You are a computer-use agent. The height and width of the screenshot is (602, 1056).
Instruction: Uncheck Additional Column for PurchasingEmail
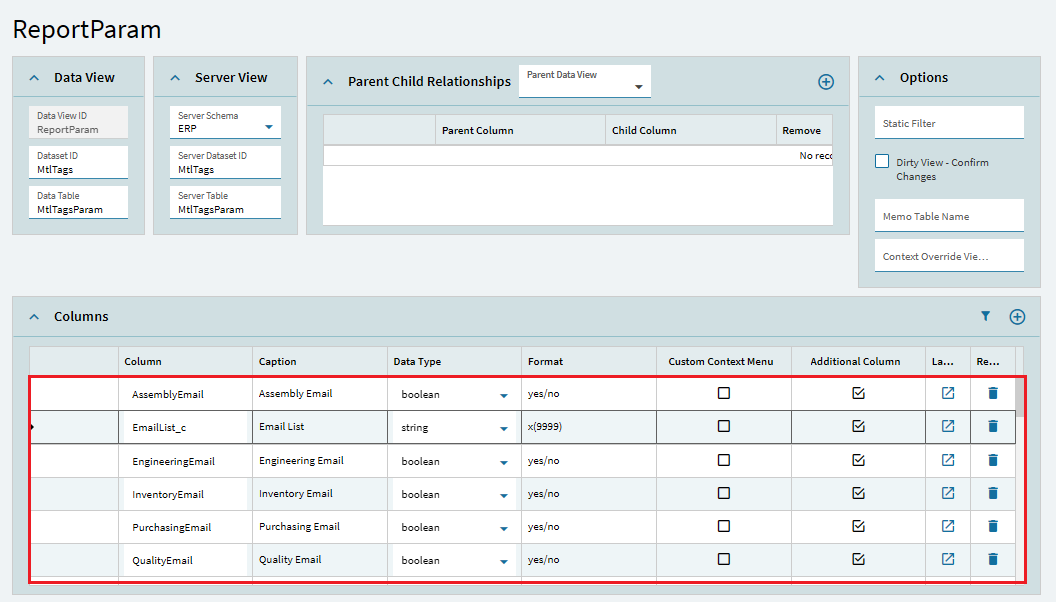pyautogui.click(x=858, y=526)
